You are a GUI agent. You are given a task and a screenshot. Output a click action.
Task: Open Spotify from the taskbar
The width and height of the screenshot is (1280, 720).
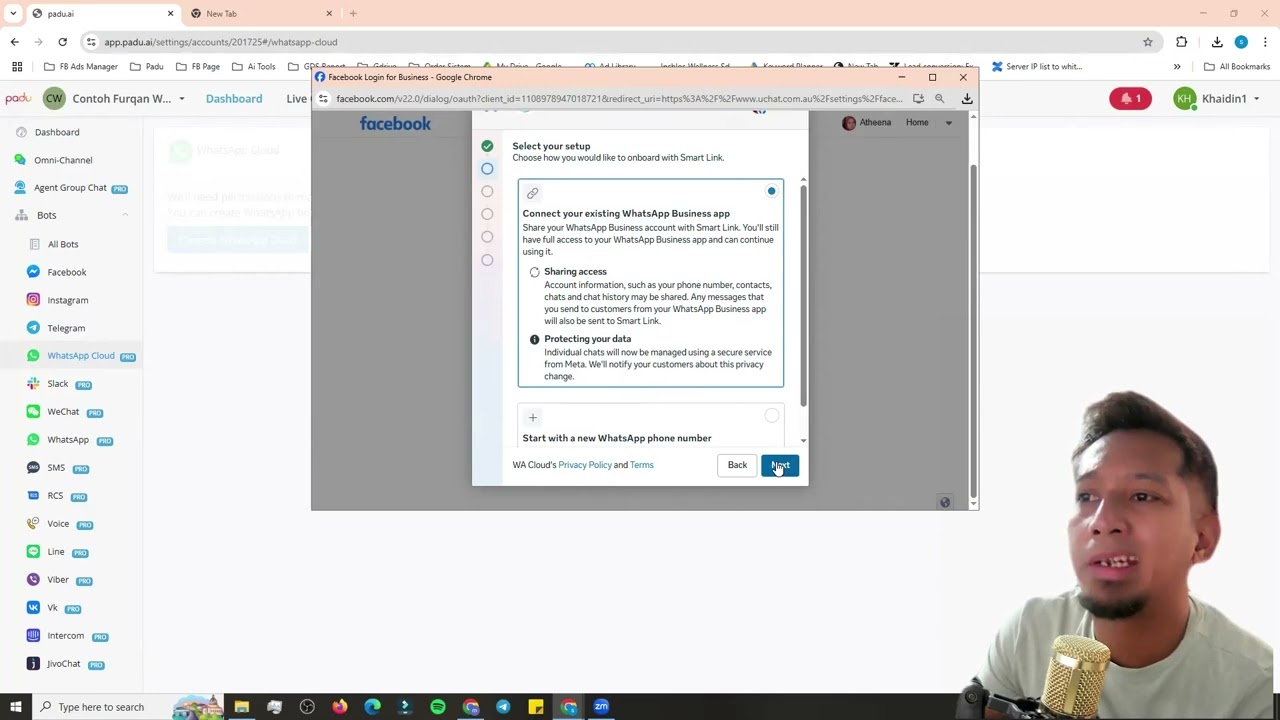[438, 707]
